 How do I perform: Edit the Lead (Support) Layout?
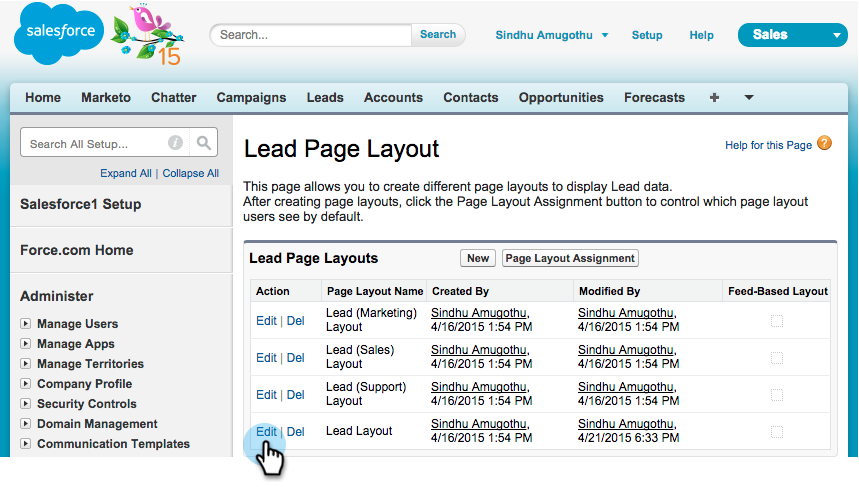(266, 394)
